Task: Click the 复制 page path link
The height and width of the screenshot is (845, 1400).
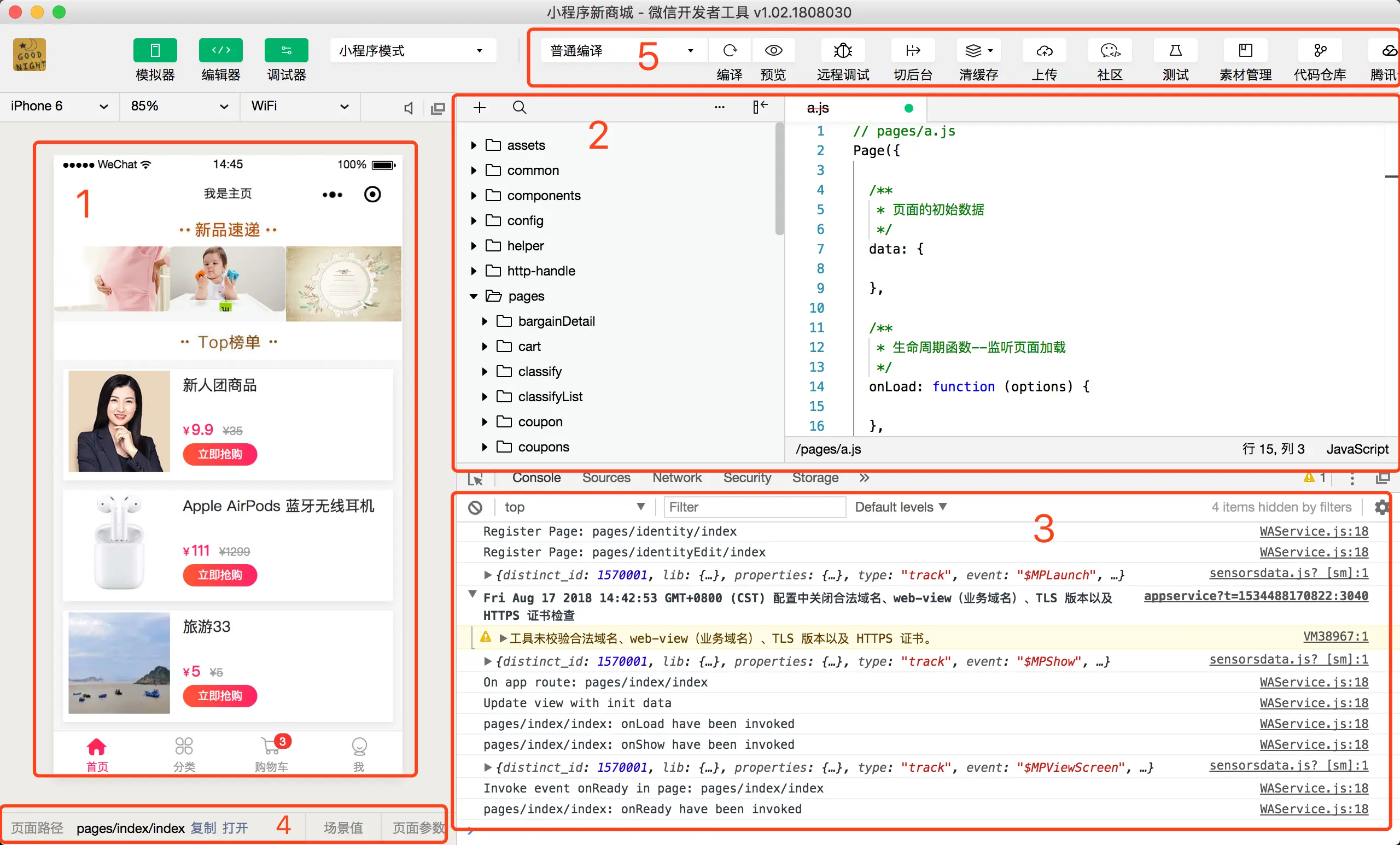Action: click(203, 828)
